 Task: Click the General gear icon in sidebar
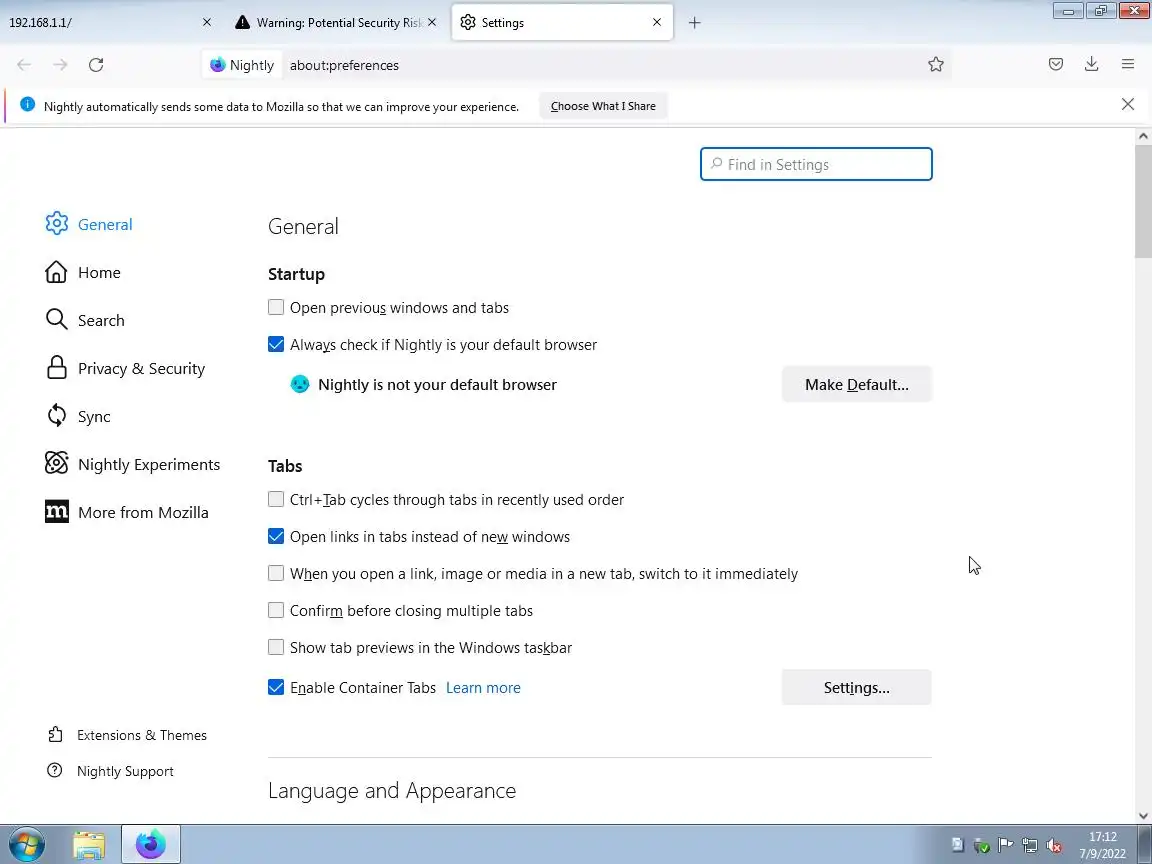[x=57, y=223]
